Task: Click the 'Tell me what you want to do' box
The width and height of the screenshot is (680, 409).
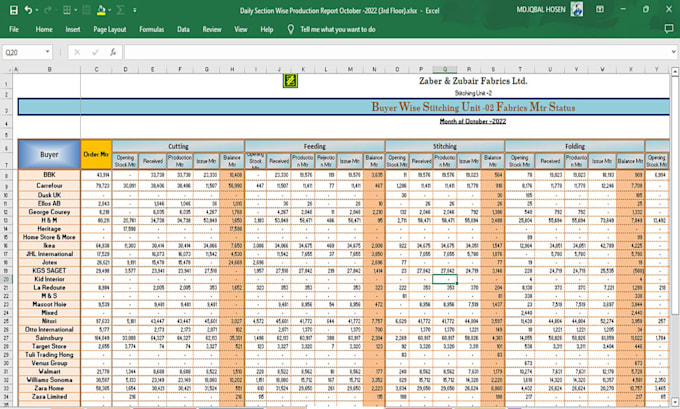Action: coord(338,29)
